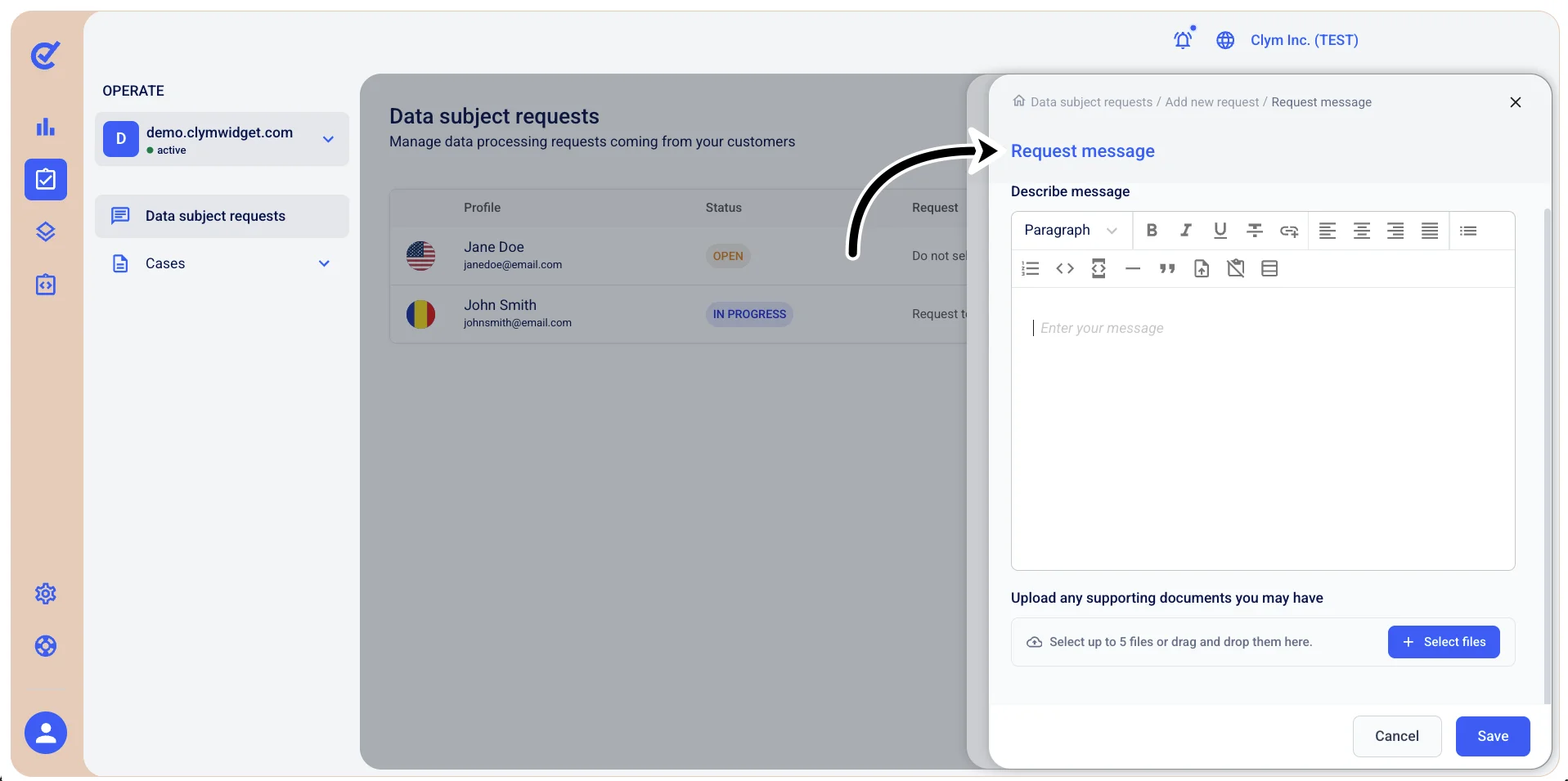
Task: Center align text in the editor
Action: click(1362, 231)
